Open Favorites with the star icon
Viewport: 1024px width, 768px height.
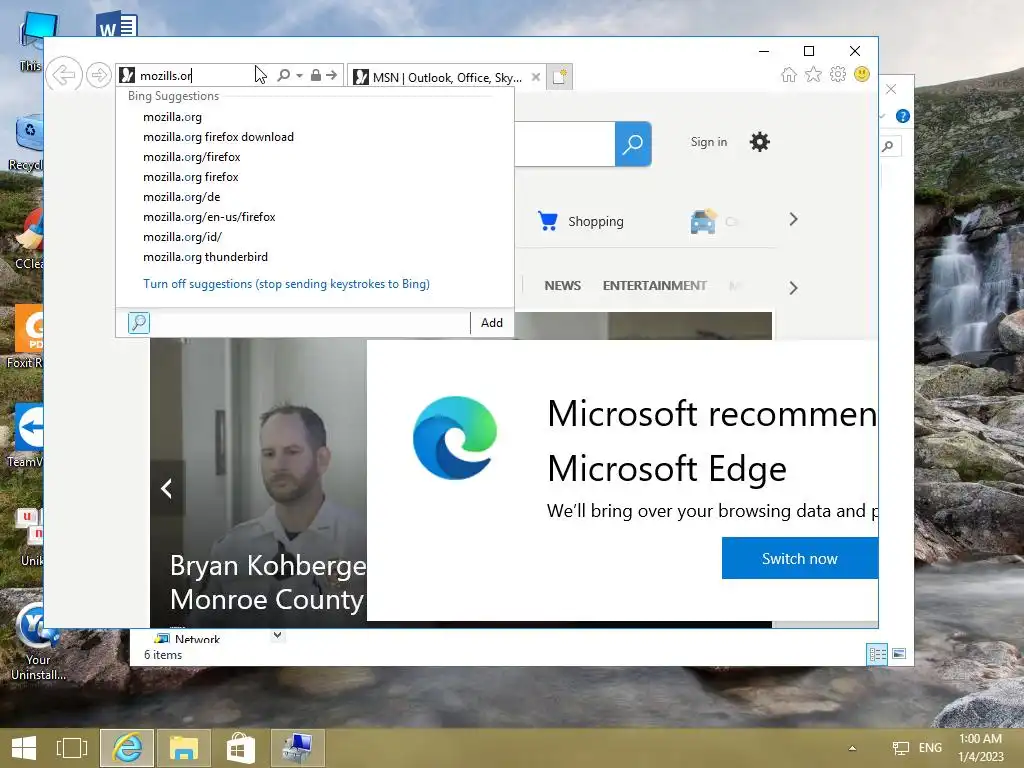tap(813, 74)
